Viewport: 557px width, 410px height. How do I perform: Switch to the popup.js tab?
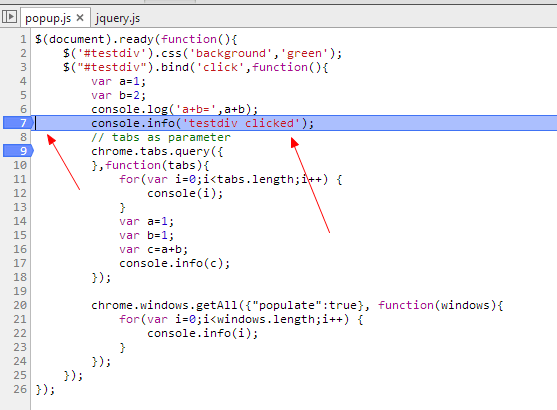[x=48, y=18]
